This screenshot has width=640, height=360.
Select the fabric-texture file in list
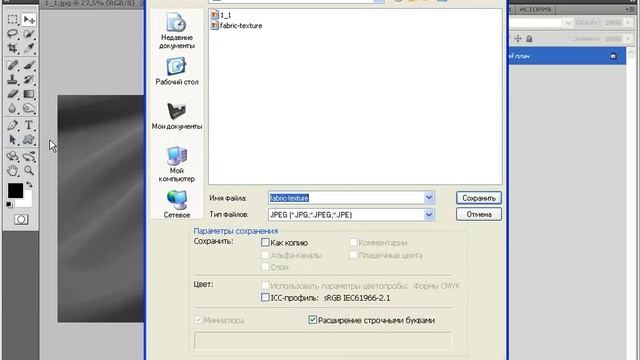(236, 25)
